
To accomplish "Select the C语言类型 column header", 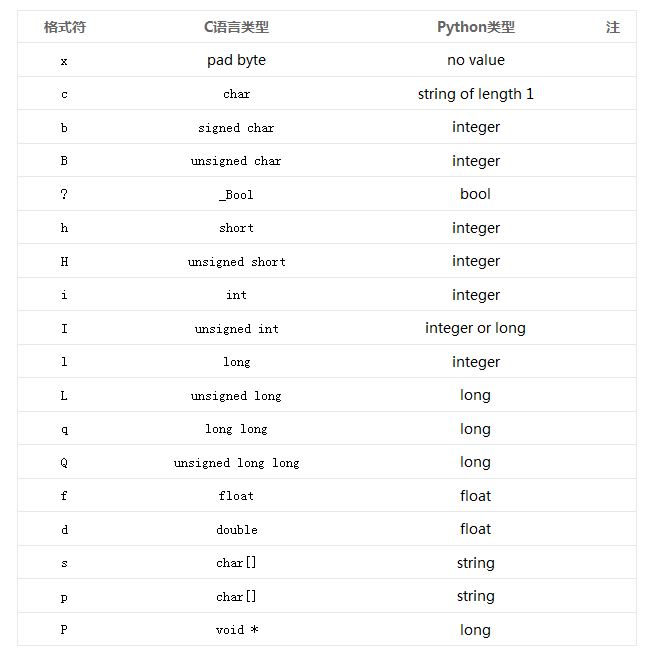I will [236, 27].
